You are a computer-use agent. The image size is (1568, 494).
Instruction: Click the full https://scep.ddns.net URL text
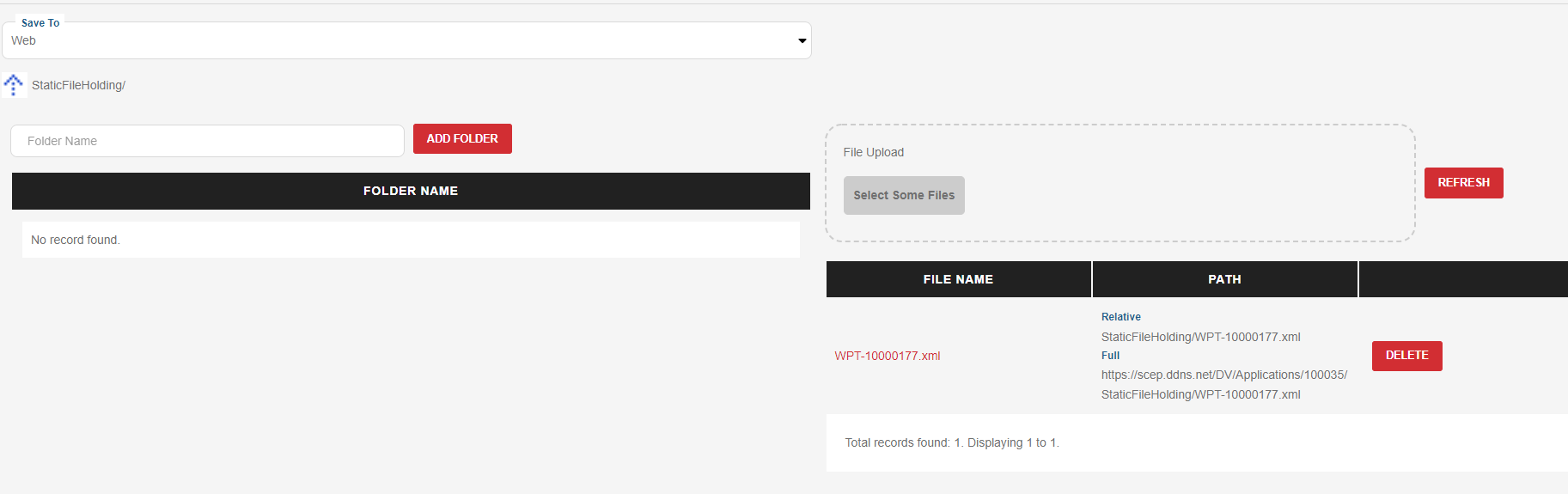pyautogui.click(x=1224, y=384)
